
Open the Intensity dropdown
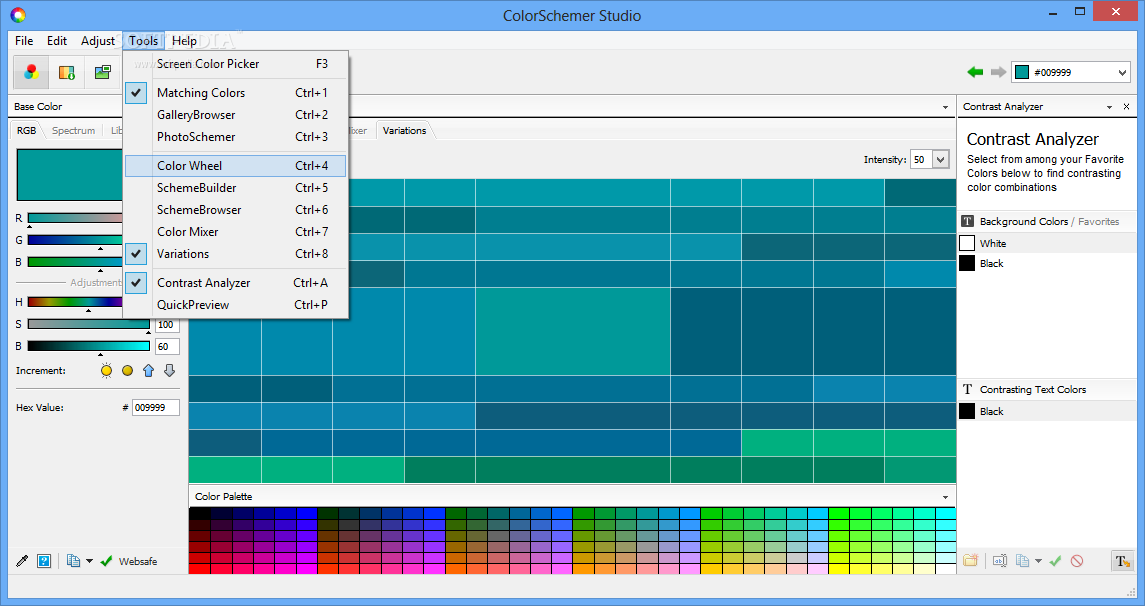click(x=941, y=159)
